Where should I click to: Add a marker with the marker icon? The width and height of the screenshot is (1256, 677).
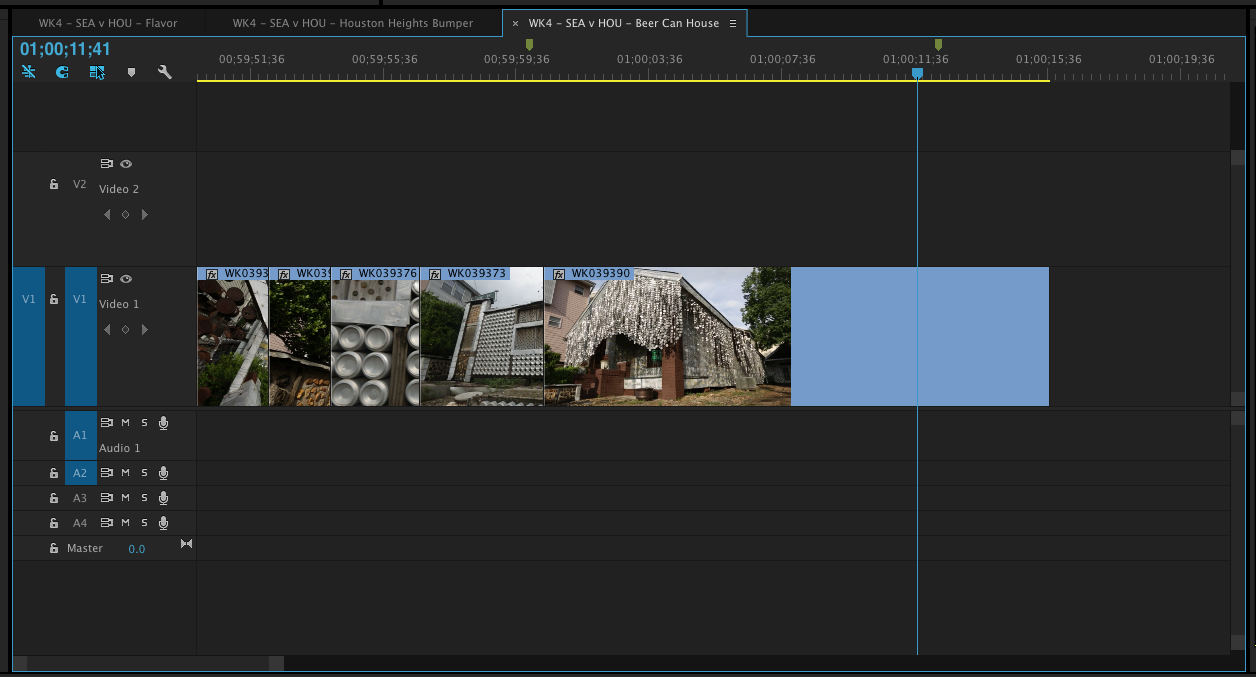[x=131, y=72]
